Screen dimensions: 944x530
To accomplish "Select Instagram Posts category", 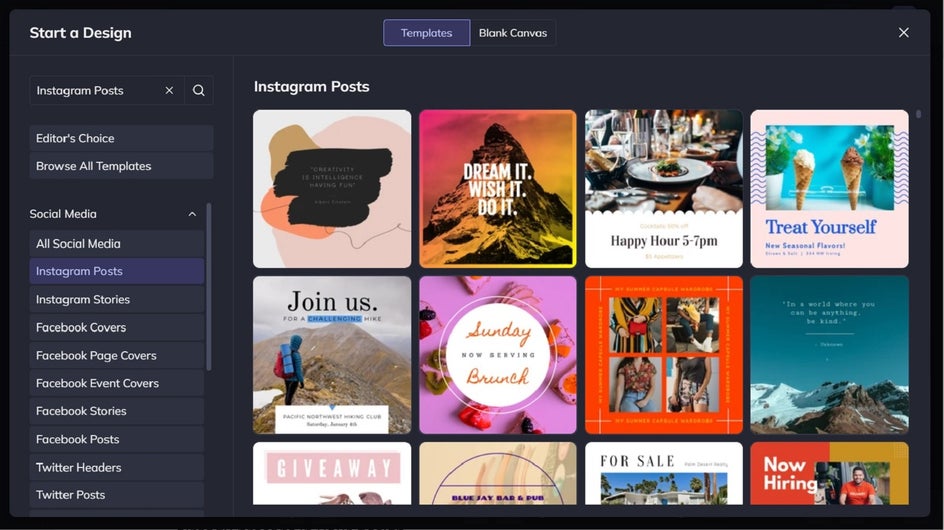I will point(117,271).
